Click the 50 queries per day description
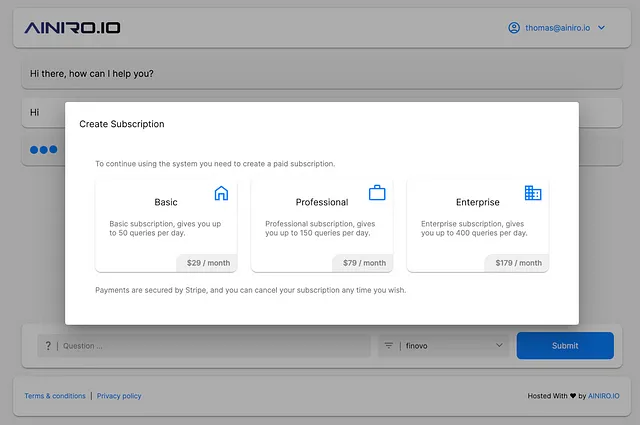This screenshot has width=640, height=425. coord(165,228)
